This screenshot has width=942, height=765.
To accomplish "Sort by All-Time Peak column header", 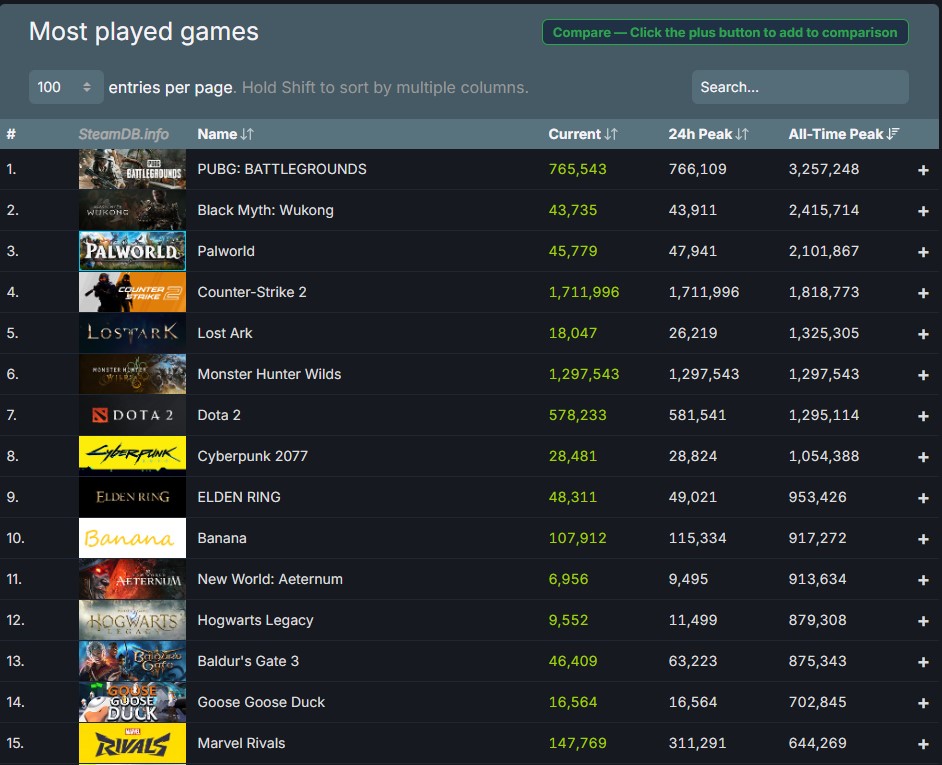I will (x=843, y=134).
